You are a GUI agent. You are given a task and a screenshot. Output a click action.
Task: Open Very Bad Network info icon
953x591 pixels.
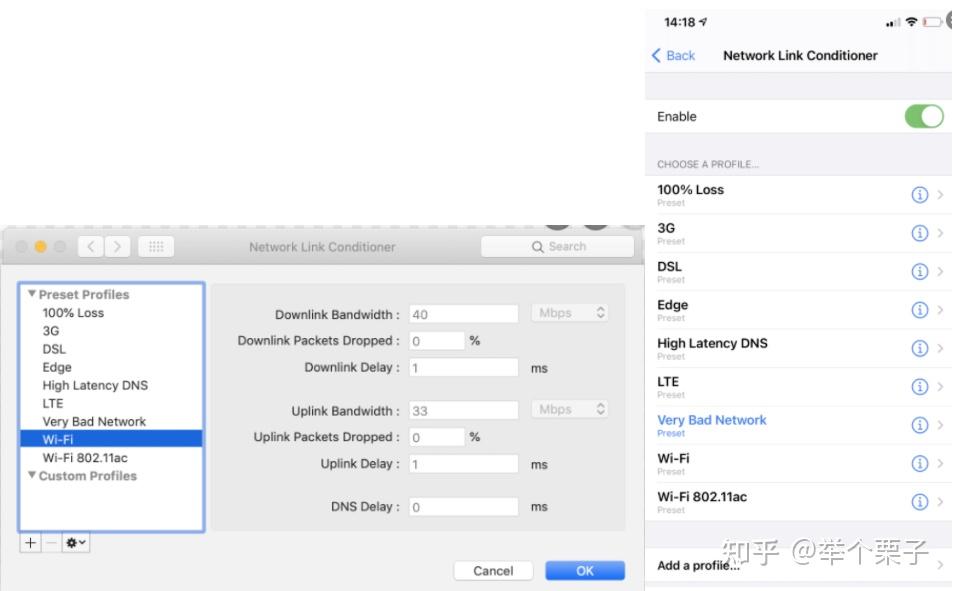pyautogui.click(x=920, y=425)
